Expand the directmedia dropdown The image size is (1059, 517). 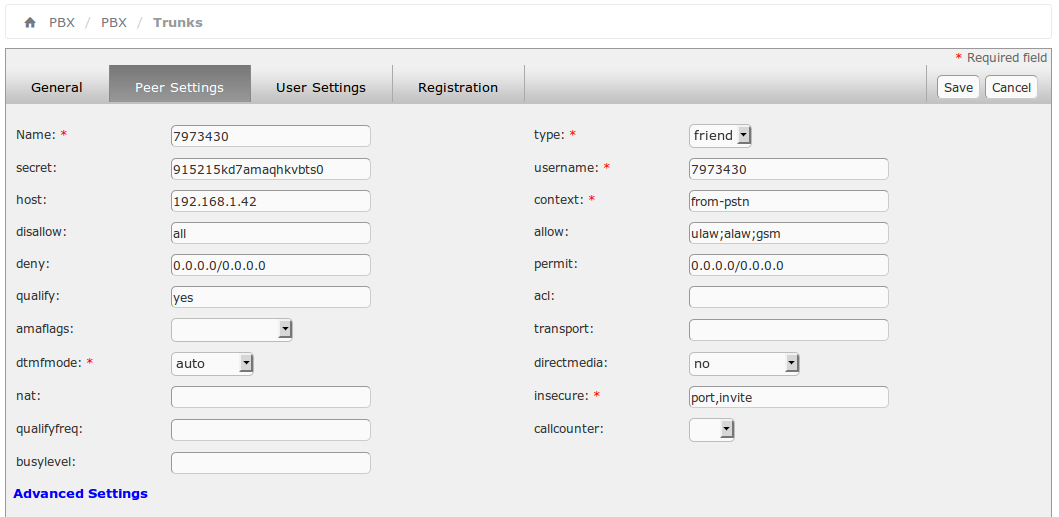coord(744,363)
